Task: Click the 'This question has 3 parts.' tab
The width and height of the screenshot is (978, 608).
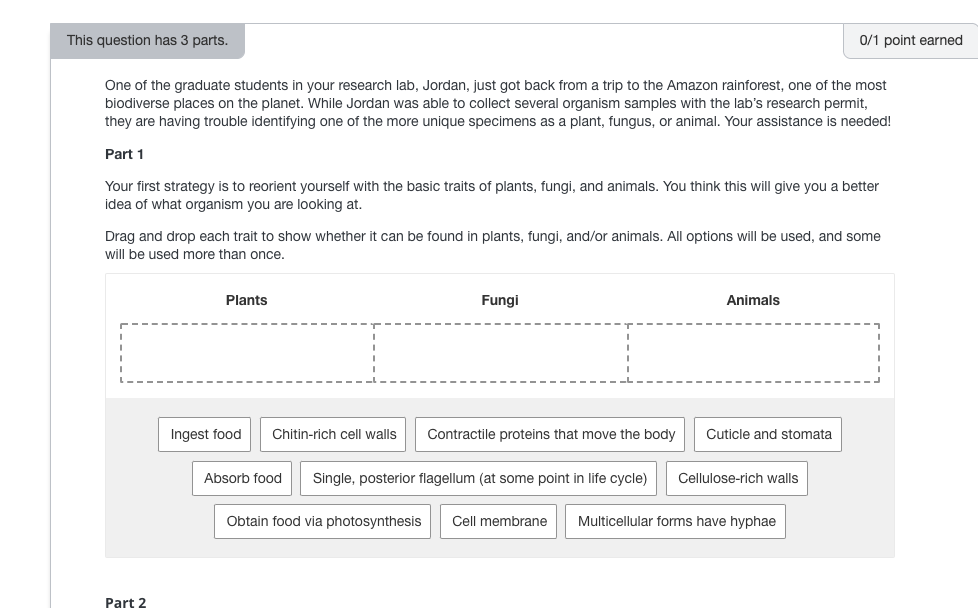Action: click(147, 41)
